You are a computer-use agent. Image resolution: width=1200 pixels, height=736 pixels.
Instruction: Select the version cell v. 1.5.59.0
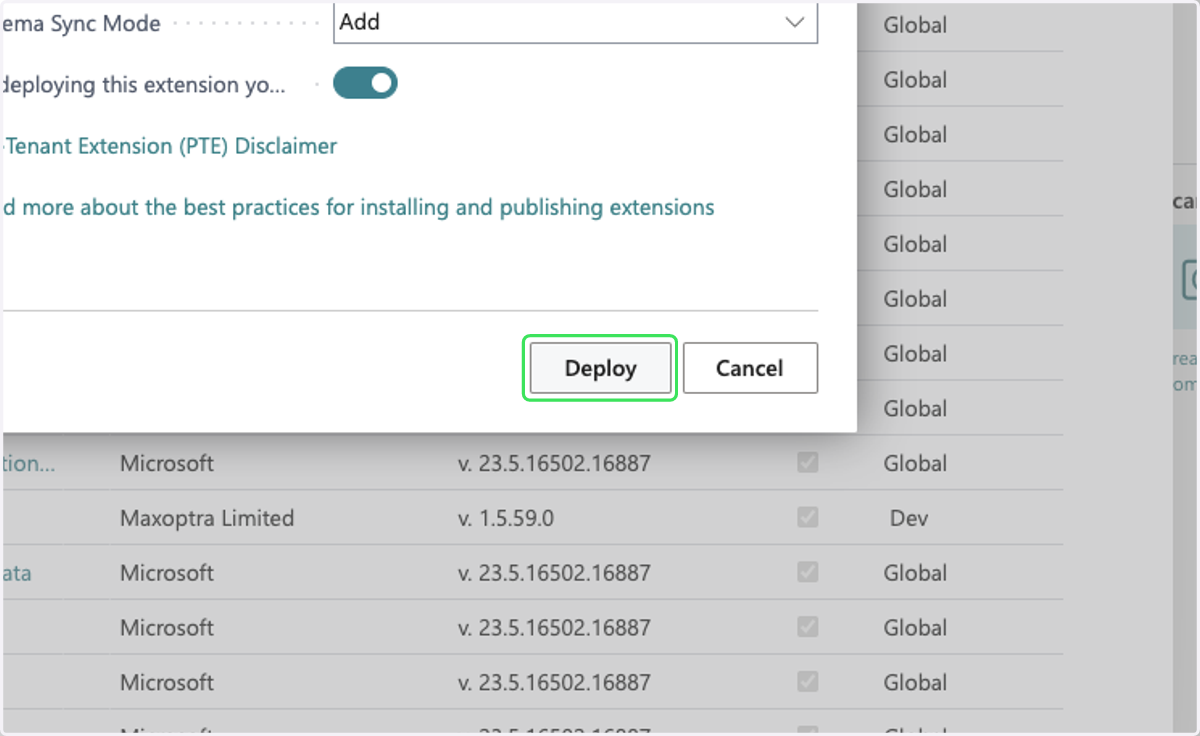point(506,518)
